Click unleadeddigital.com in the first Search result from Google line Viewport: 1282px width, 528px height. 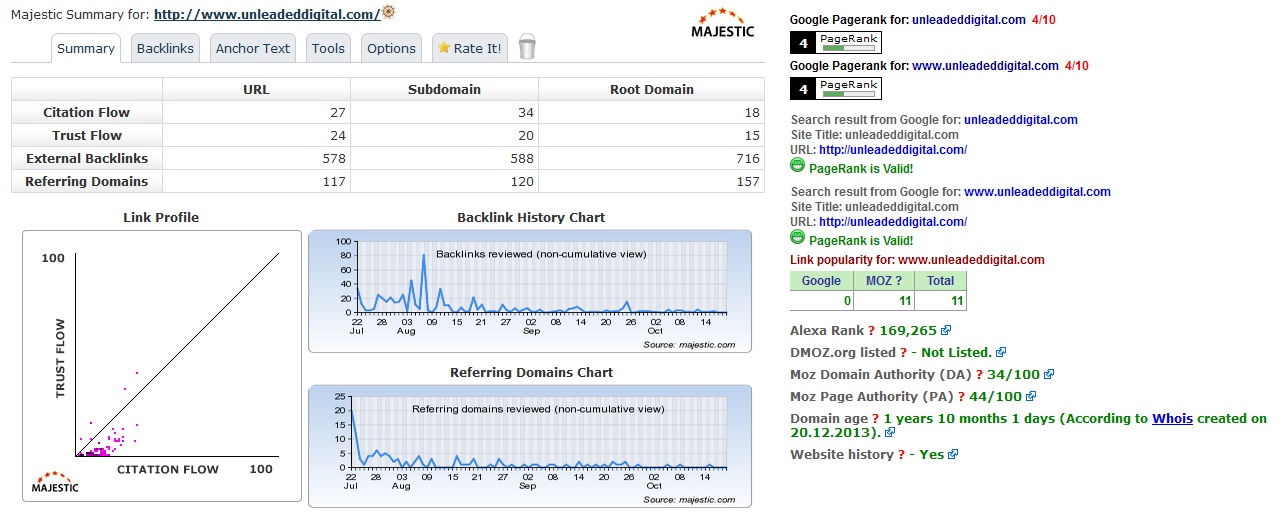tap(1021, 120)
